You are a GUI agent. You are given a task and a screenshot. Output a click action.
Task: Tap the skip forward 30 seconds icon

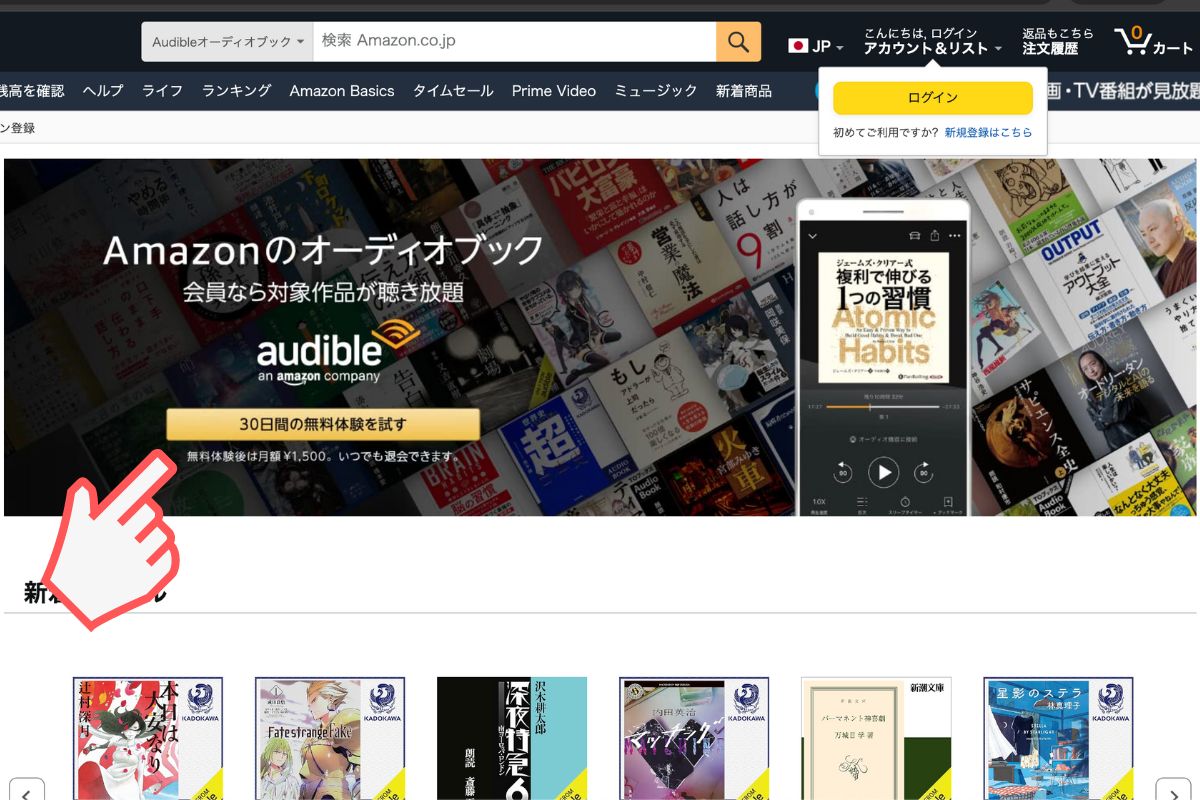[923, 472]
